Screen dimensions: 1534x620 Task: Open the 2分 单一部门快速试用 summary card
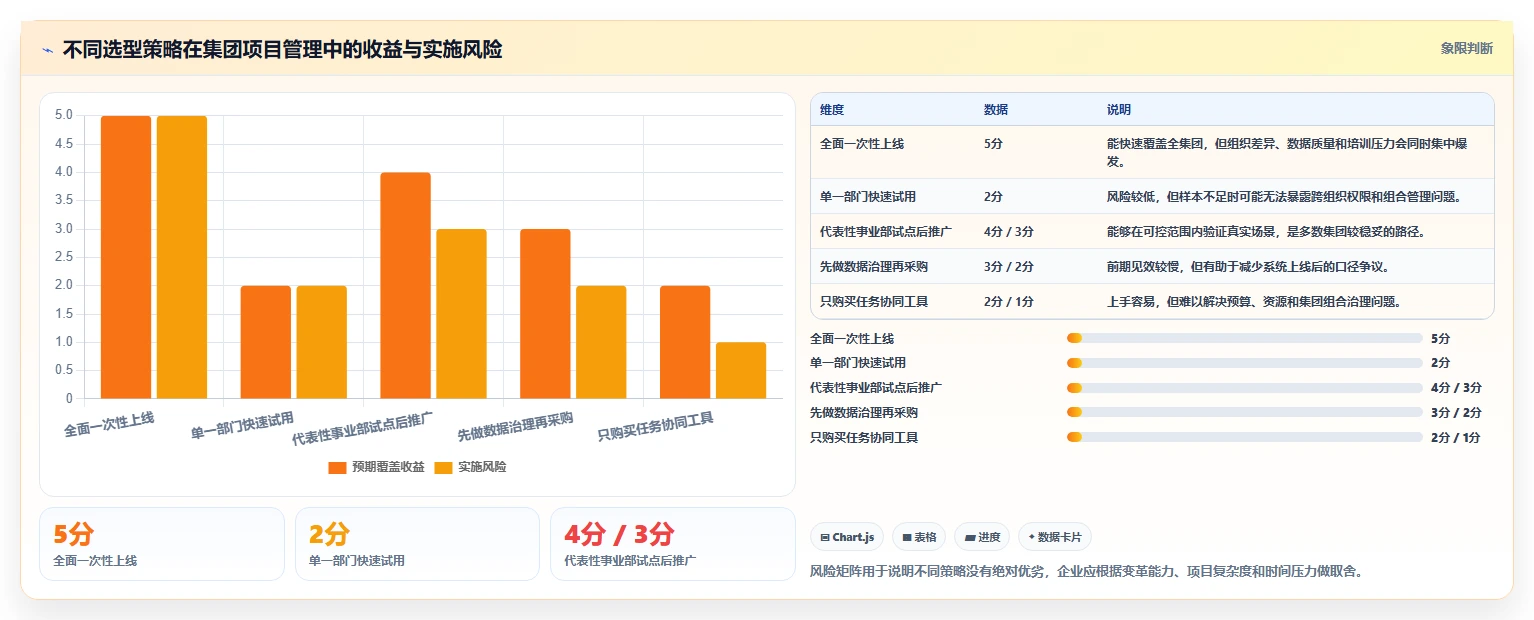pyautogui.click(x=417, y=544)
